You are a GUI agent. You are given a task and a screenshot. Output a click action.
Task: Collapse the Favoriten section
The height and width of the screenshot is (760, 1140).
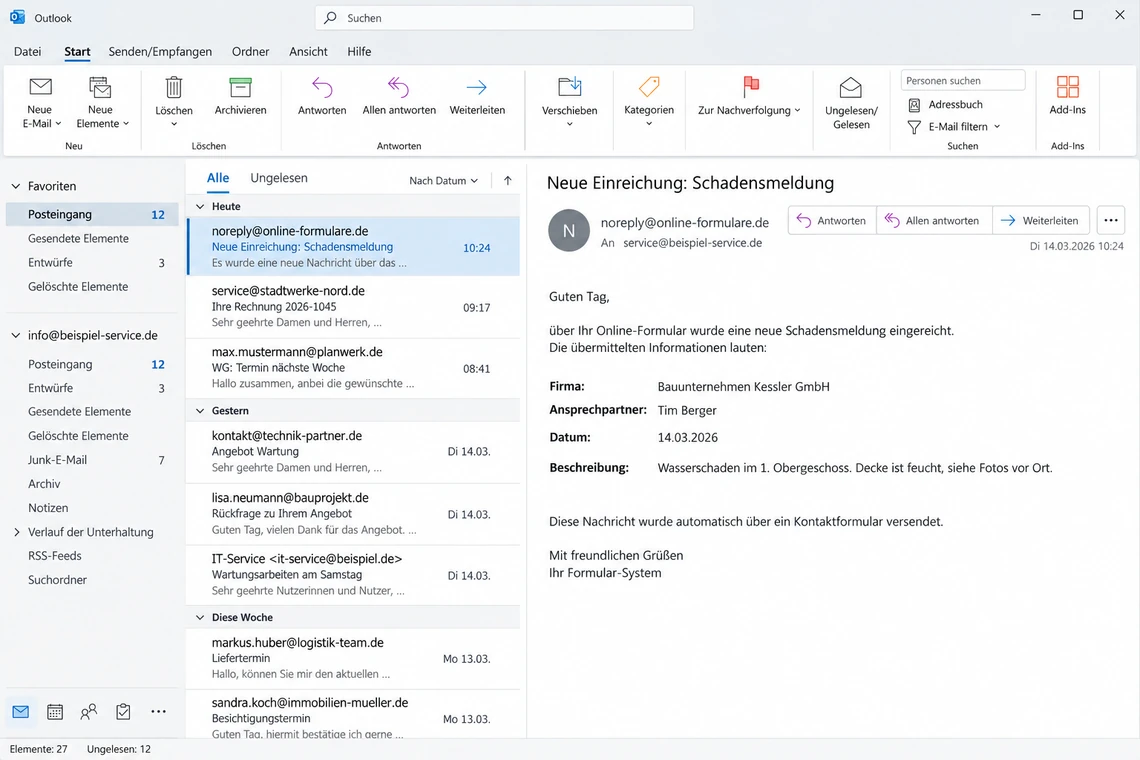pos(16,186)
